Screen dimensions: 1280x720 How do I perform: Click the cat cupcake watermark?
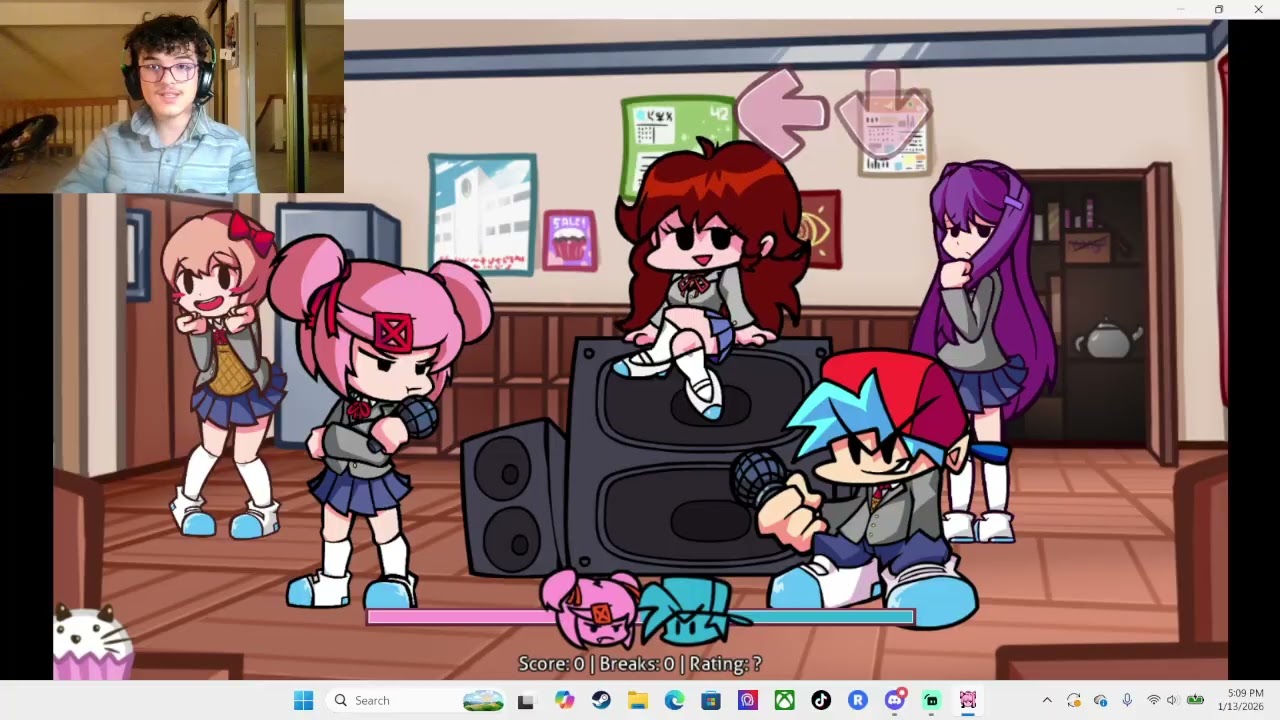(x=92, y=642)
